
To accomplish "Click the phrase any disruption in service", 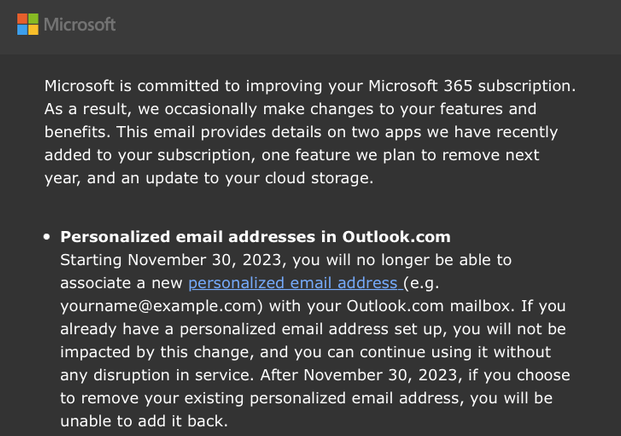I will 156,375.
